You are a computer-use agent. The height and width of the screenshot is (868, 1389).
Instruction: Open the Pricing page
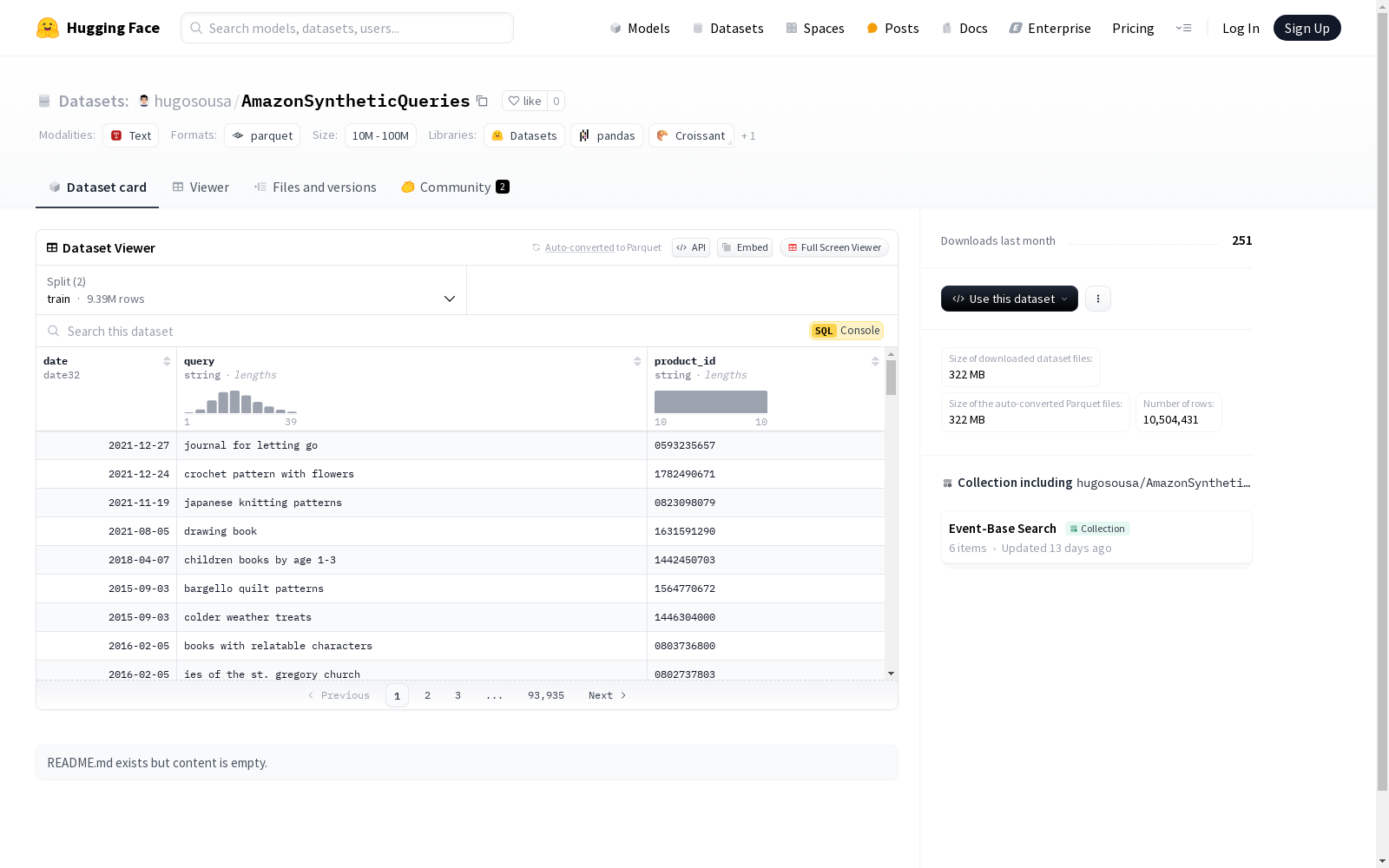[x=1133, y=28]
